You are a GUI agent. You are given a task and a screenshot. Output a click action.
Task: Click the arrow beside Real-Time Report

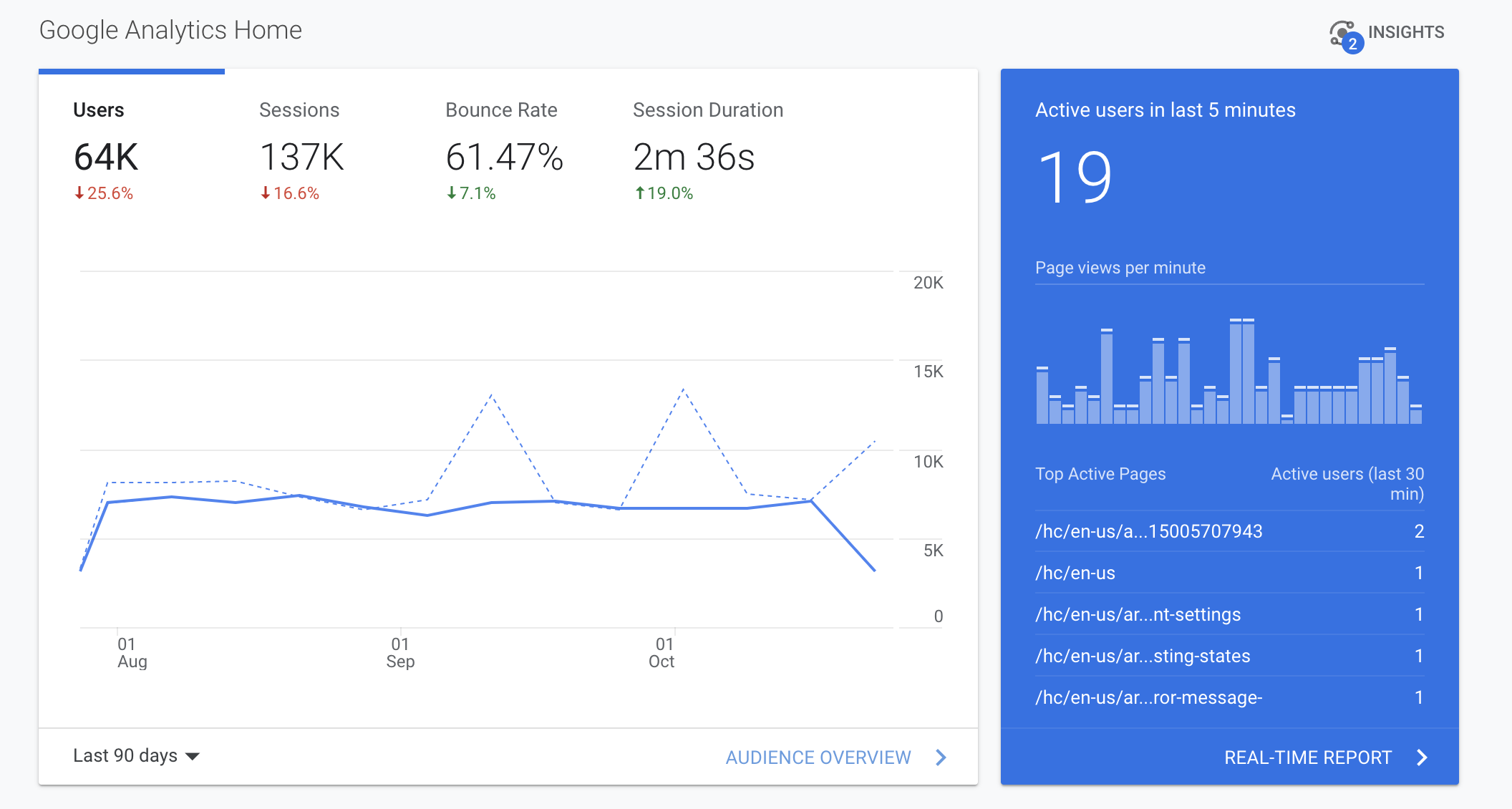click(1423, 757)
